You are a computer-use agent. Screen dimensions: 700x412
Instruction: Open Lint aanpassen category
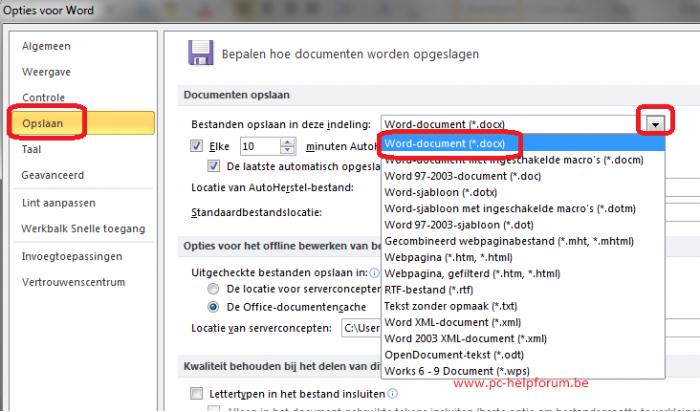[x=58, y=203]
